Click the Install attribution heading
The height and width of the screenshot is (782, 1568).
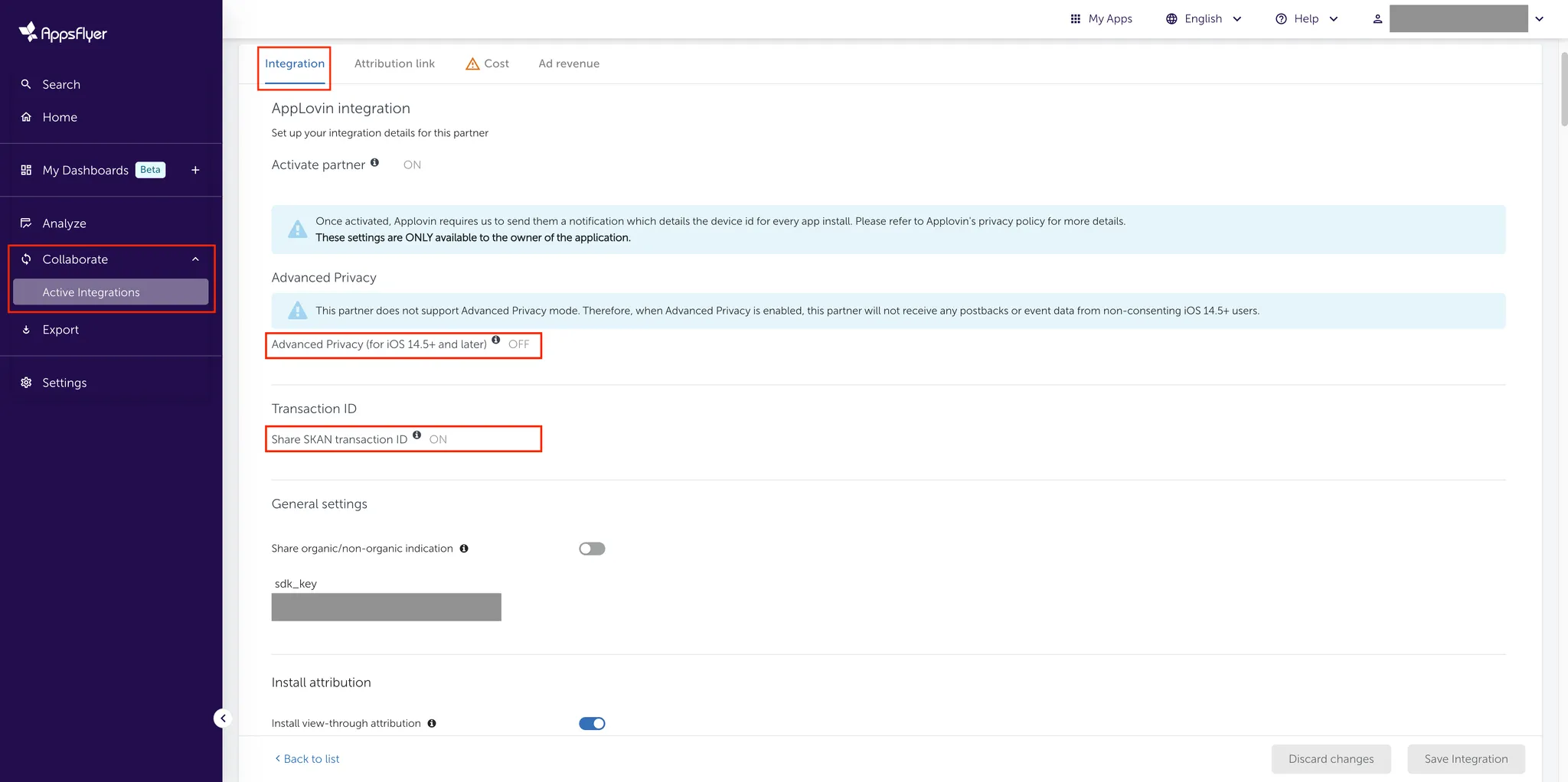(321, 683)
